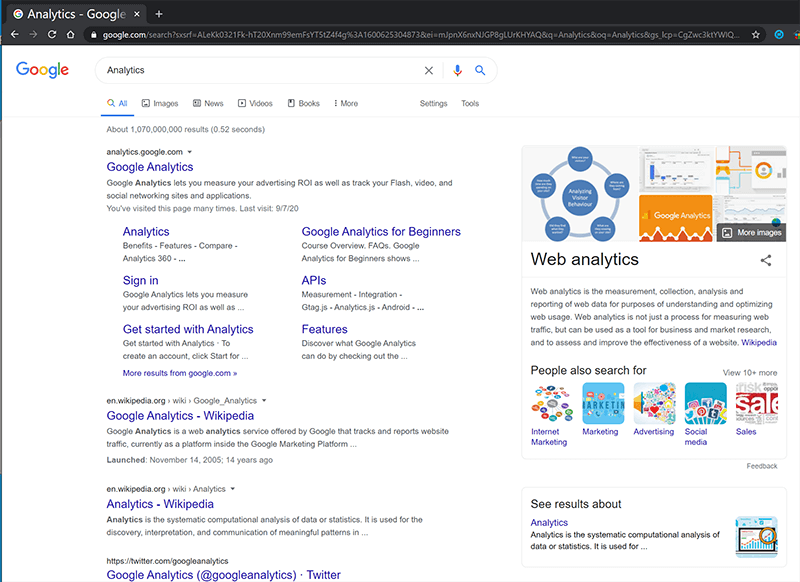
Task: Open Advertising related search thumbnail
Action: 654,403
